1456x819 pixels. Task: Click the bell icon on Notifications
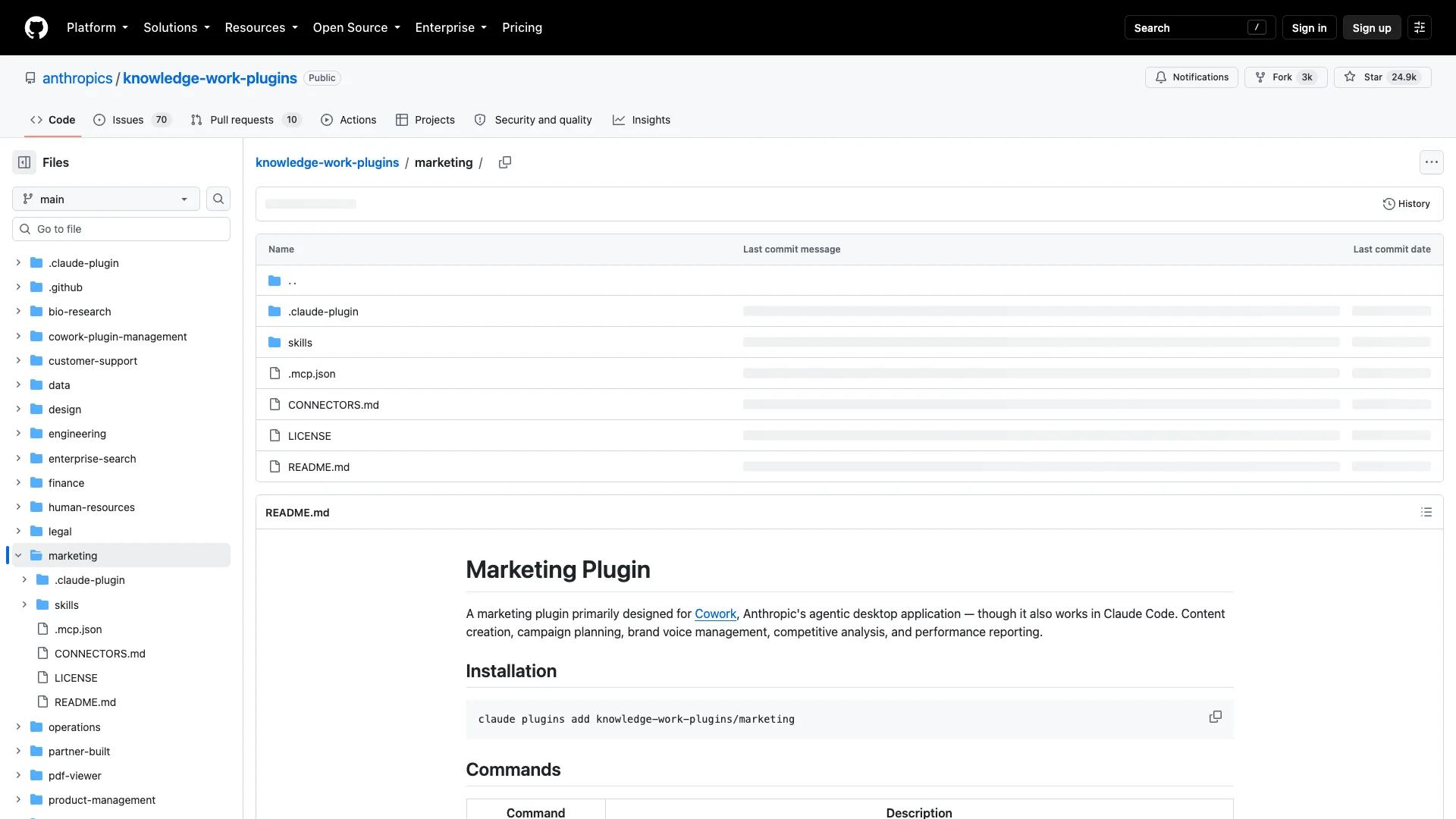coord(1161,77)
